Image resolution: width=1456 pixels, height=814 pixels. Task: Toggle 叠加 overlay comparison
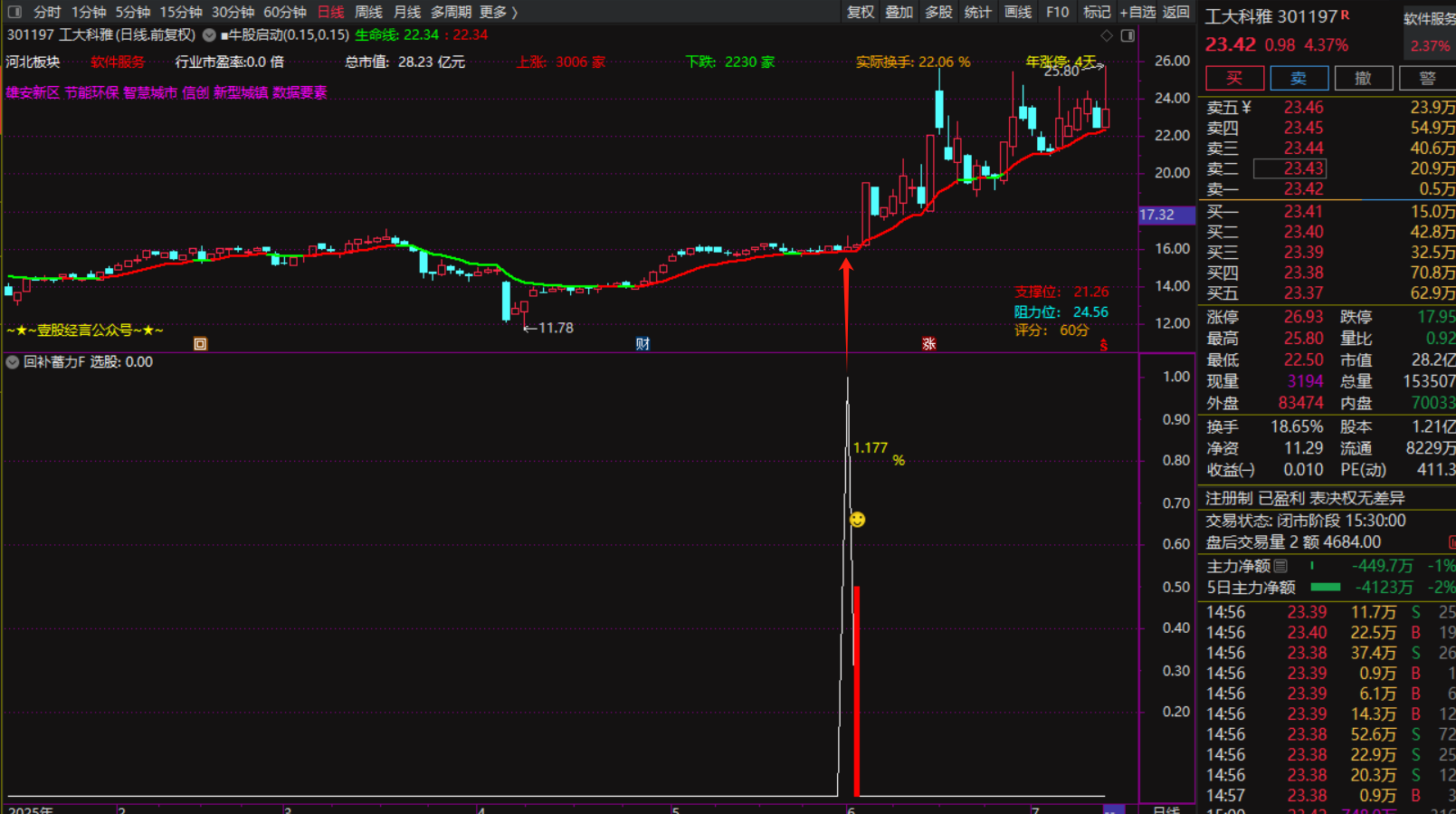point(899,12)
